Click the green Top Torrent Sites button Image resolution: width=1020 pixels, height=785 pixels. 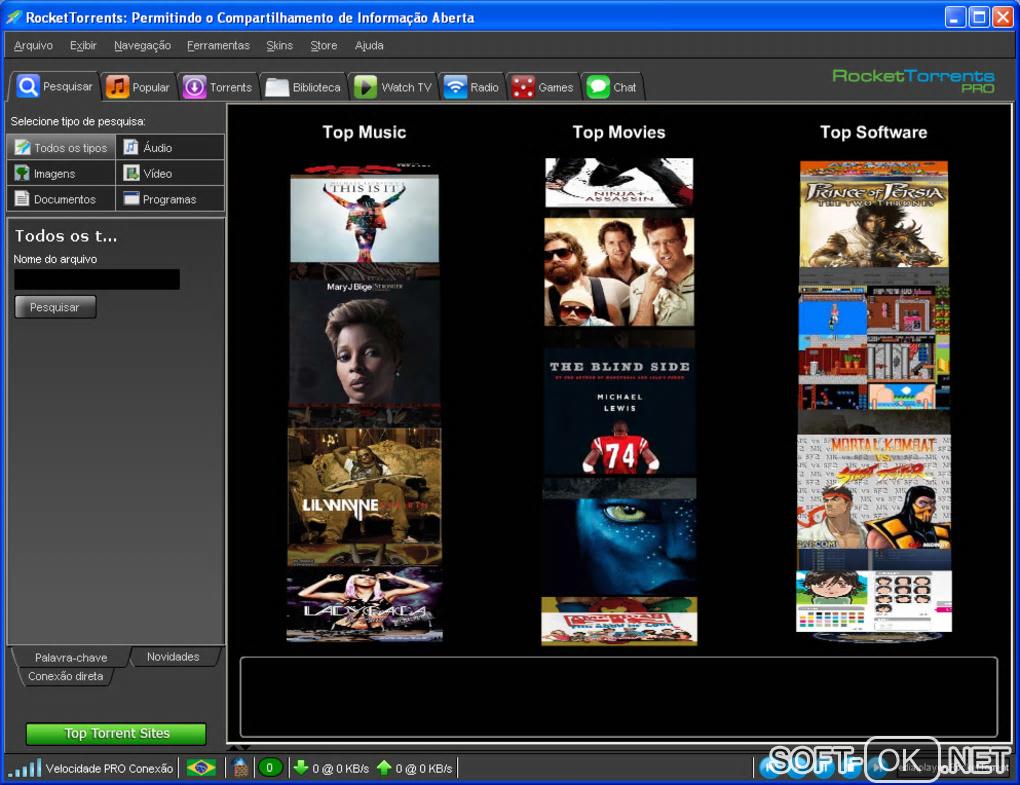point(116,734)
